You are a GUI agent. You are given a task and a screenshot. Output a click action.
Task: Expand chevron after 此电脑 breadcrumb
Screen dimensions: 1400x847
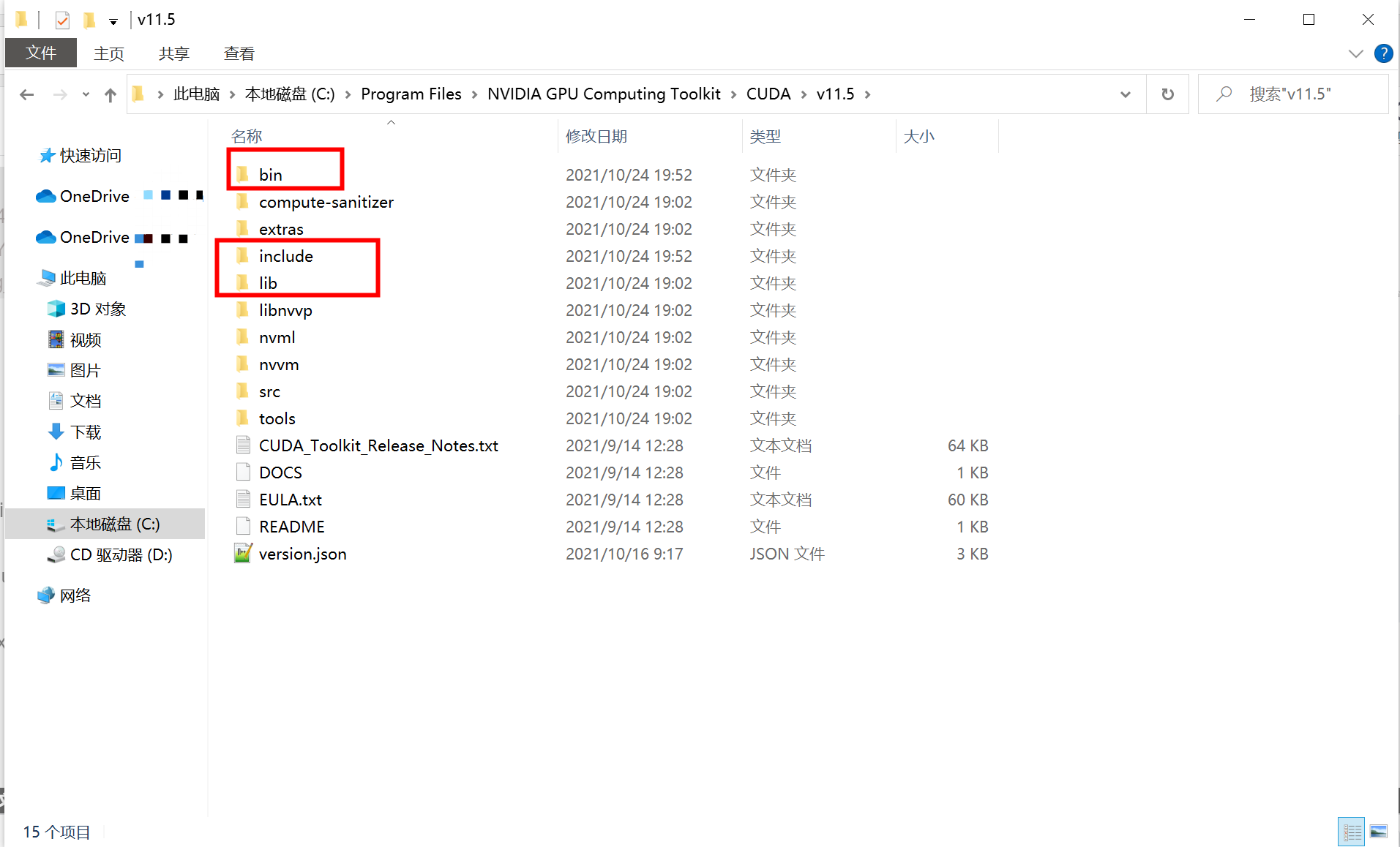(x=232, y=94)
